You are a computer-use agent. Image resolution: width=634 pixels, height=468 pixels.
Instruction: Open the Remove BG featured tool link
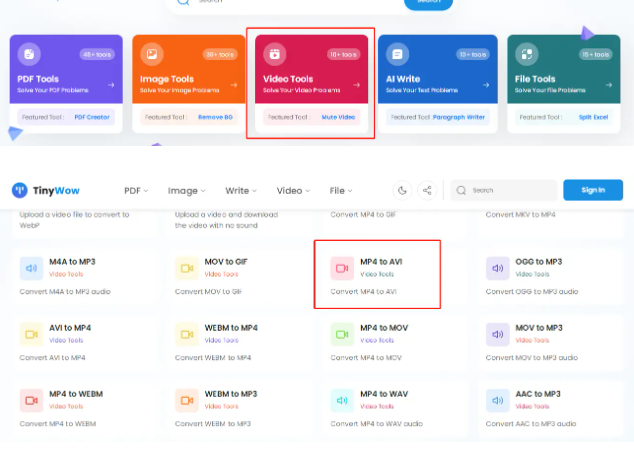point(215,117)
